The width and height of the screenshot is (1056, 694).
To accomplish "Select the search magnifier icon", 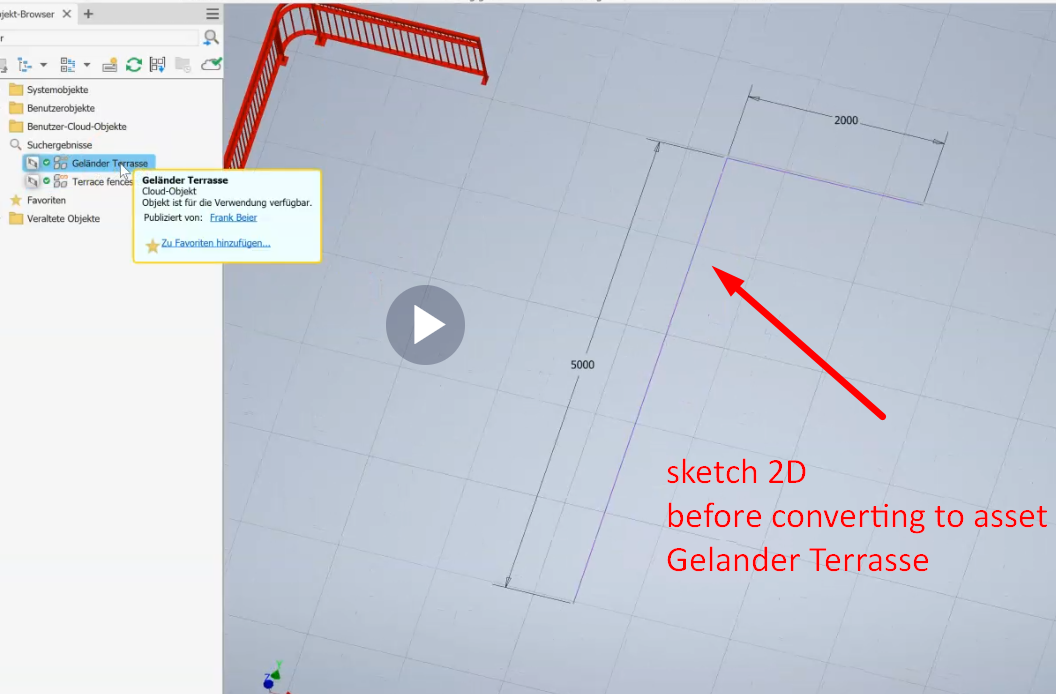I will tap(210, 37).
